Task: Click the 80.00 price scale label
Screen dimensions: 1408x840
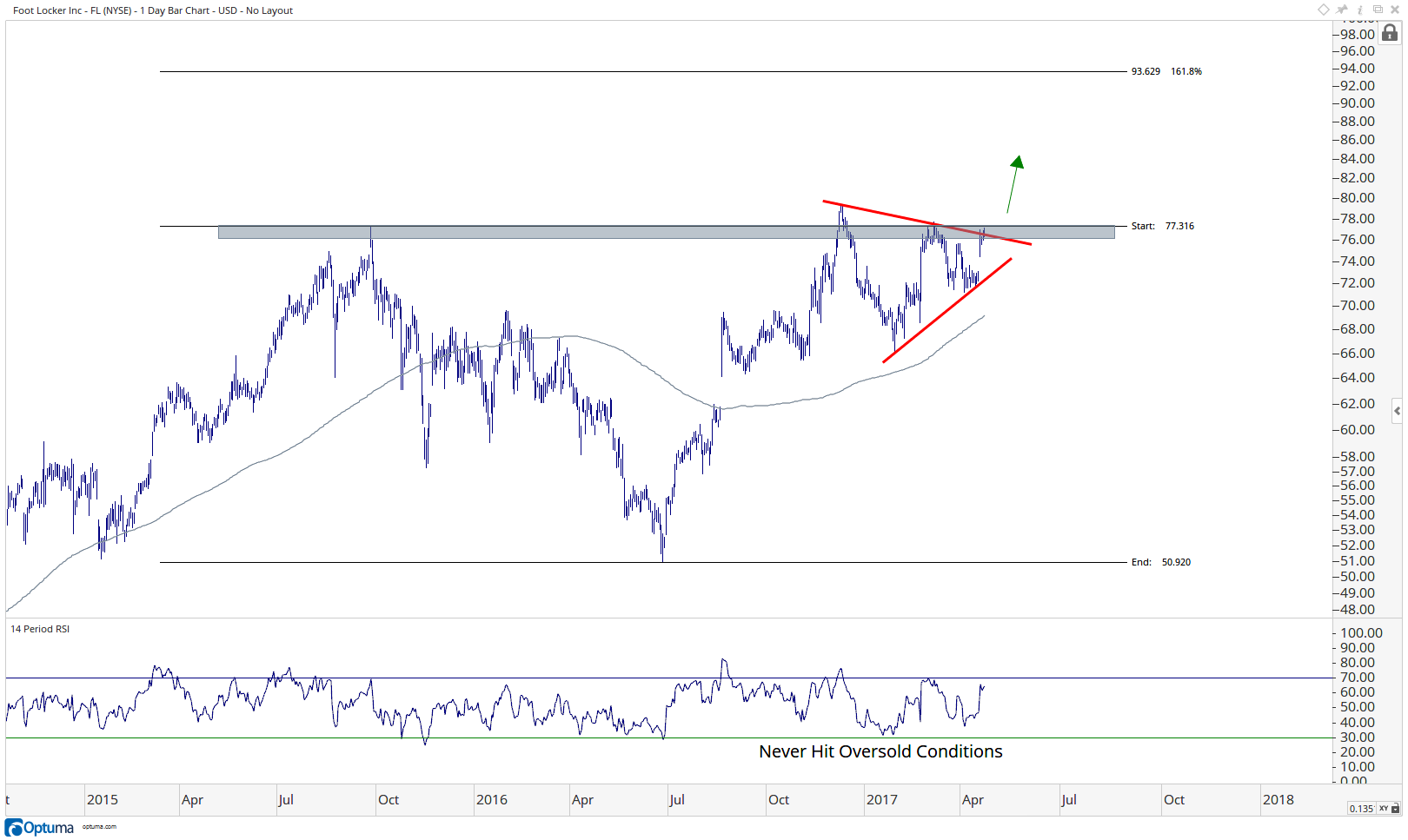Action: [x=1357, y=197]
